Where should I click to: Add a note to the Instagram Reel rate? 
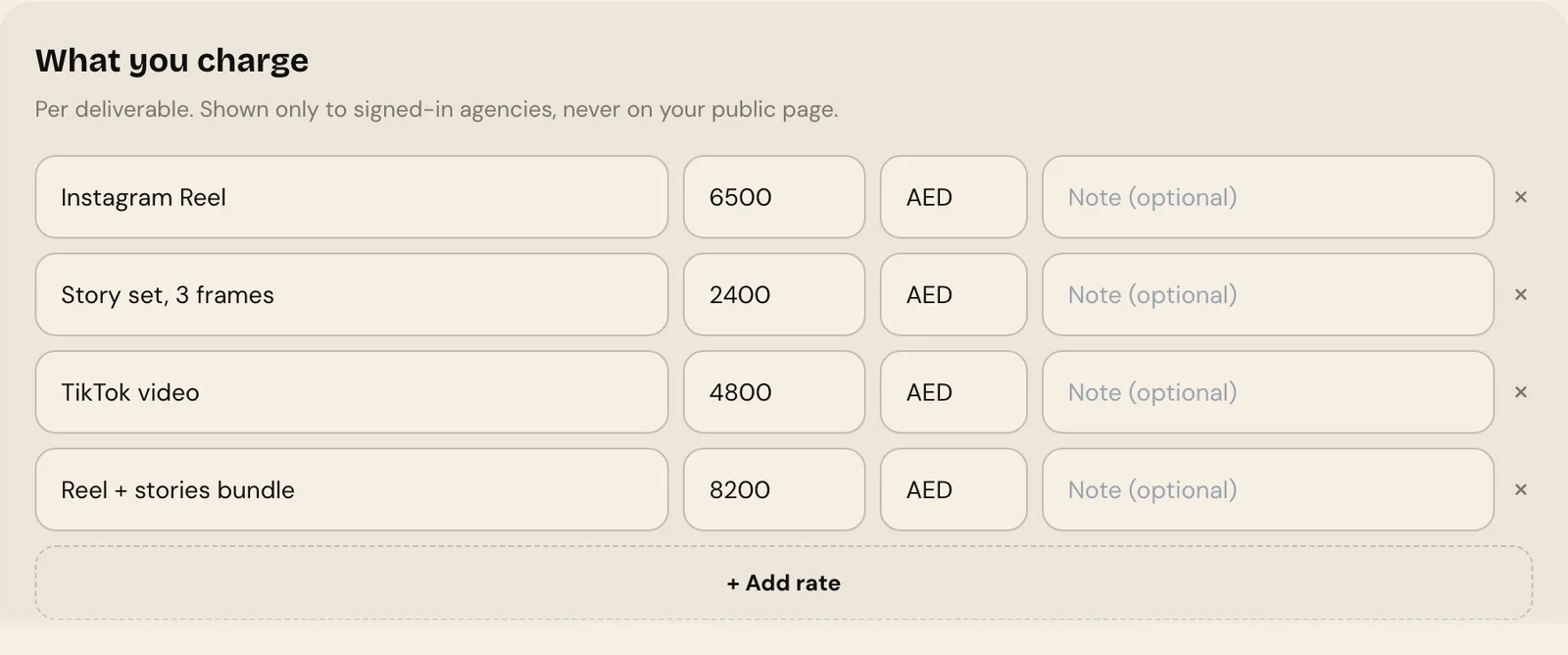1268,197
